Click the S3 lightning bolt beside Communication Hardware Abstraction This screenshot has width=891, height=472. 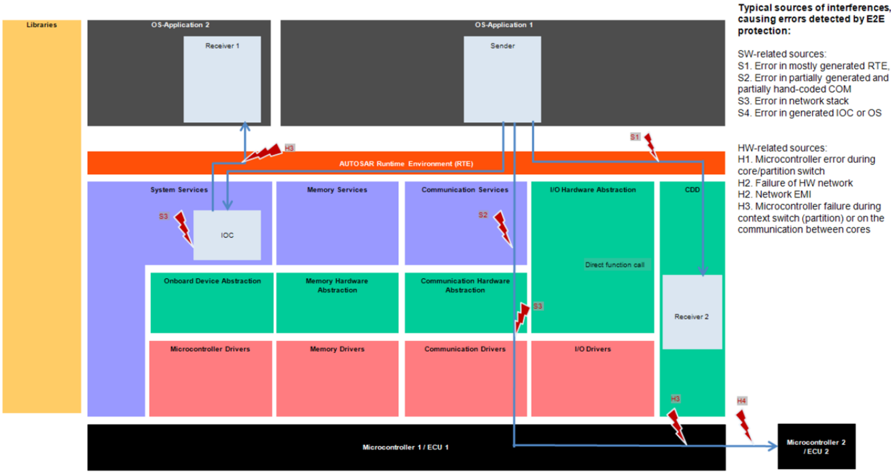pyautogui.click(x=522, y=317)
